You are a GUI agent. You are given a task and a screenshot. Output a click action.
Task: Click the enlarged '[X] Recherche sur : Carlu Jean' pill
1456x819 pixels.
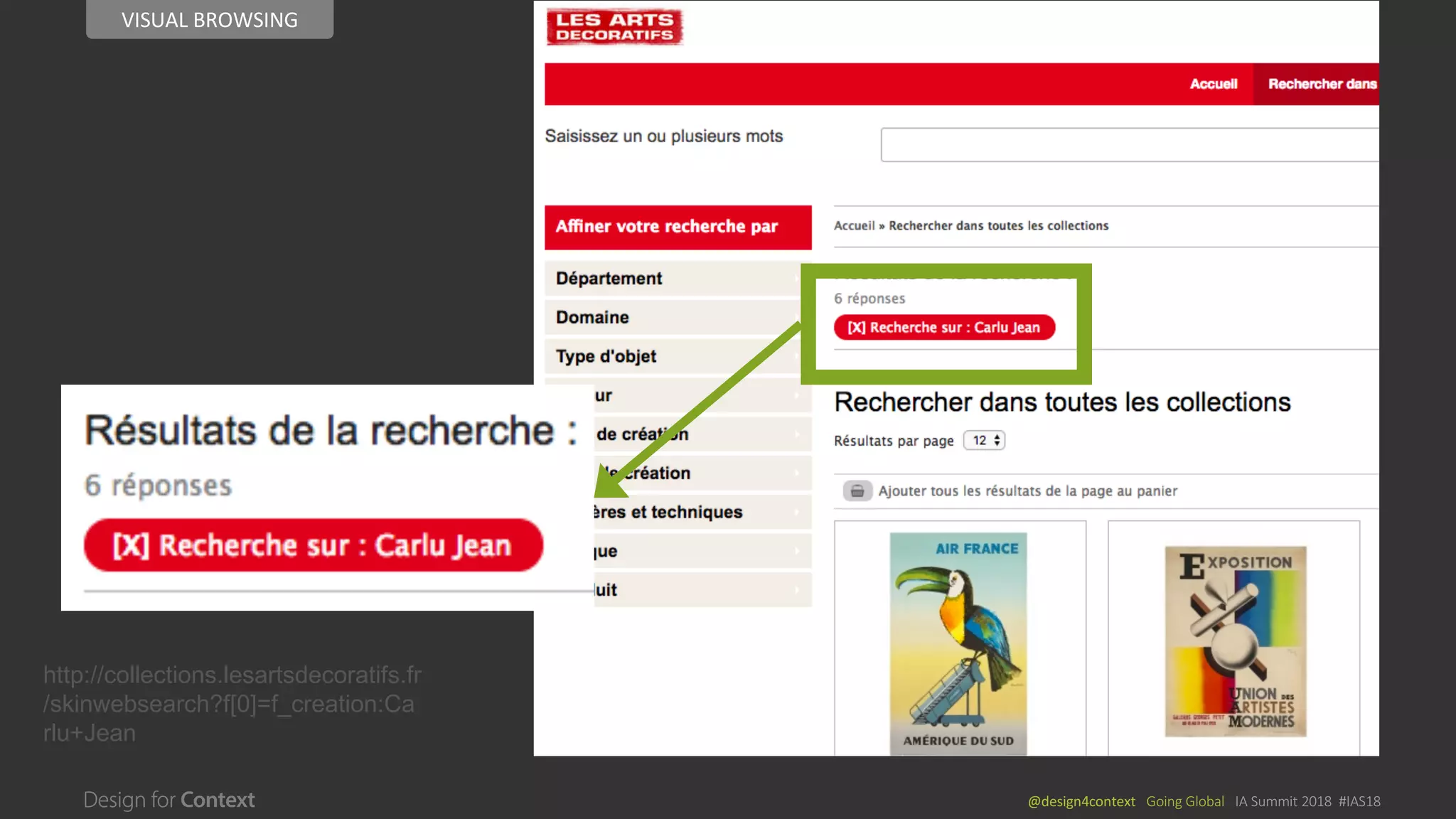coord(314,545)
